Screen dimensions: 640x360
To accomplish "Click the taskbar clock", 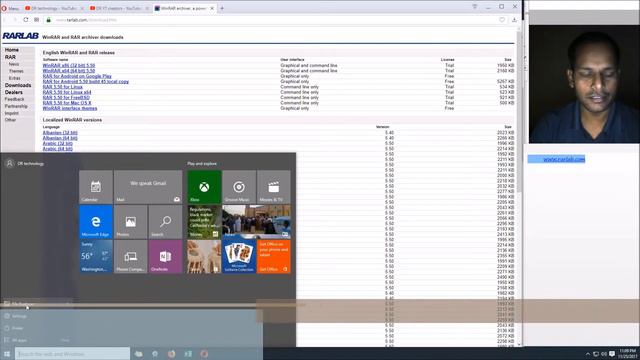I will (628, 353).
